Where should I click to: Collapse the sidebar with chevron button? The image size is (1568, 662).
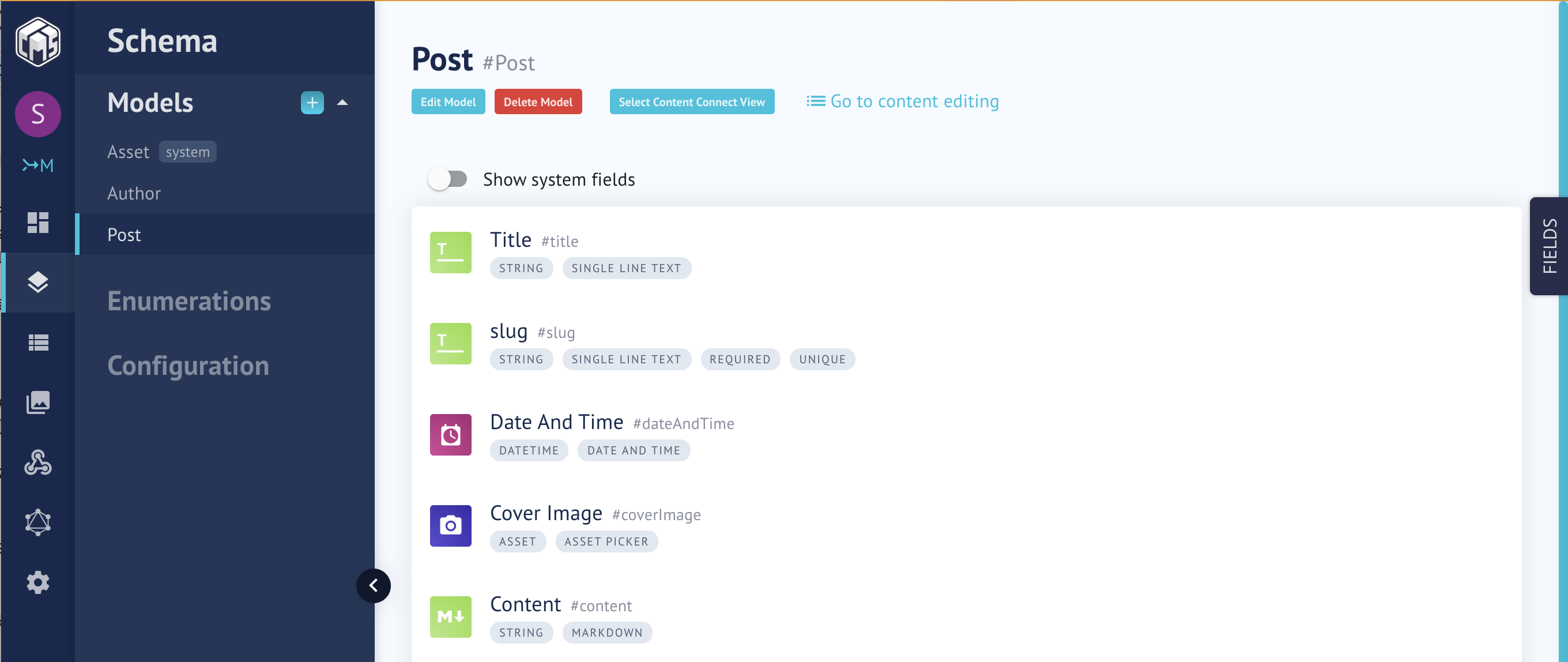(373, 585)
